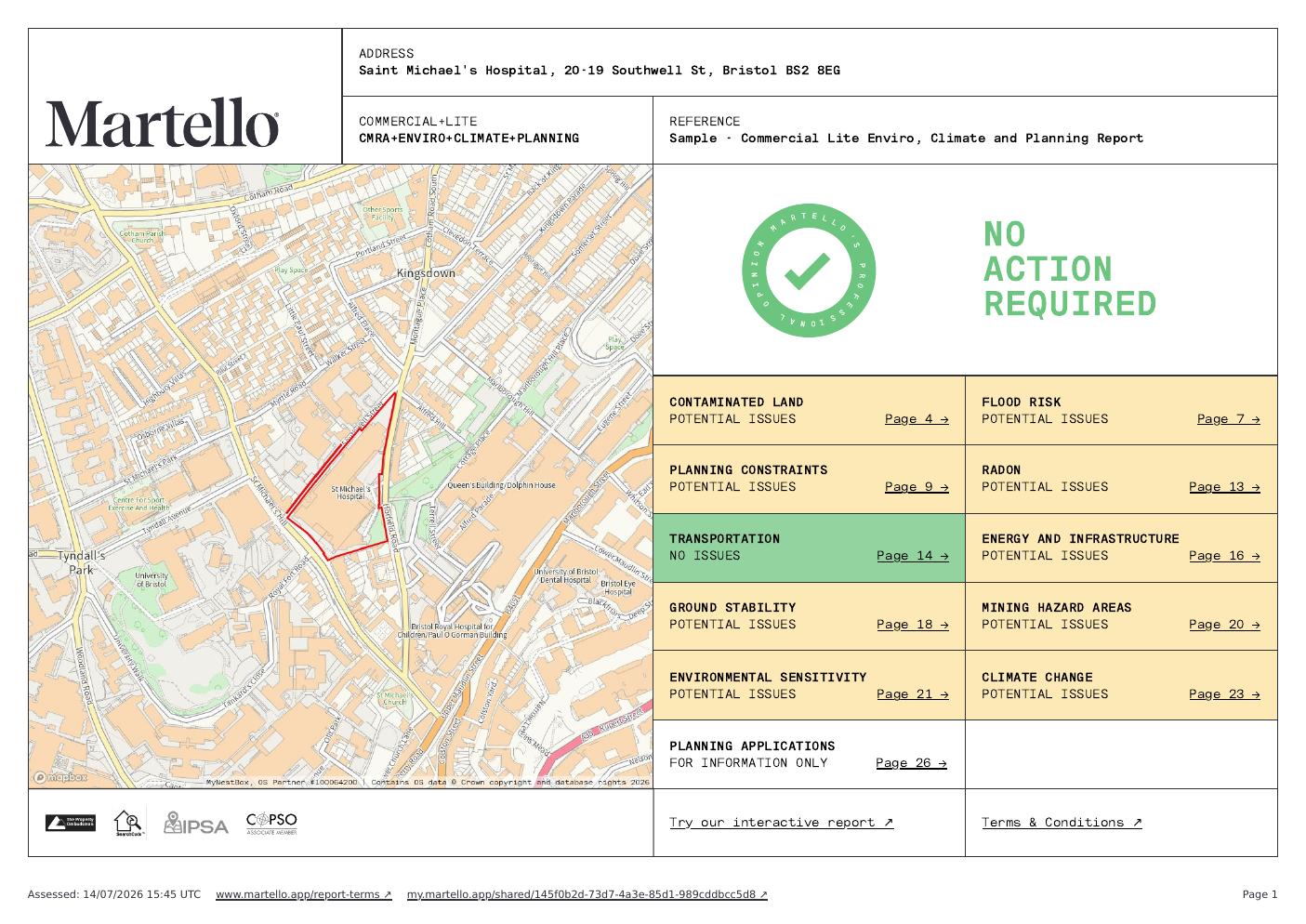This screenshot has height=924, width=1306.
Task: Click Centre For Sport Exercise And Health label
Action: (139, 504)
